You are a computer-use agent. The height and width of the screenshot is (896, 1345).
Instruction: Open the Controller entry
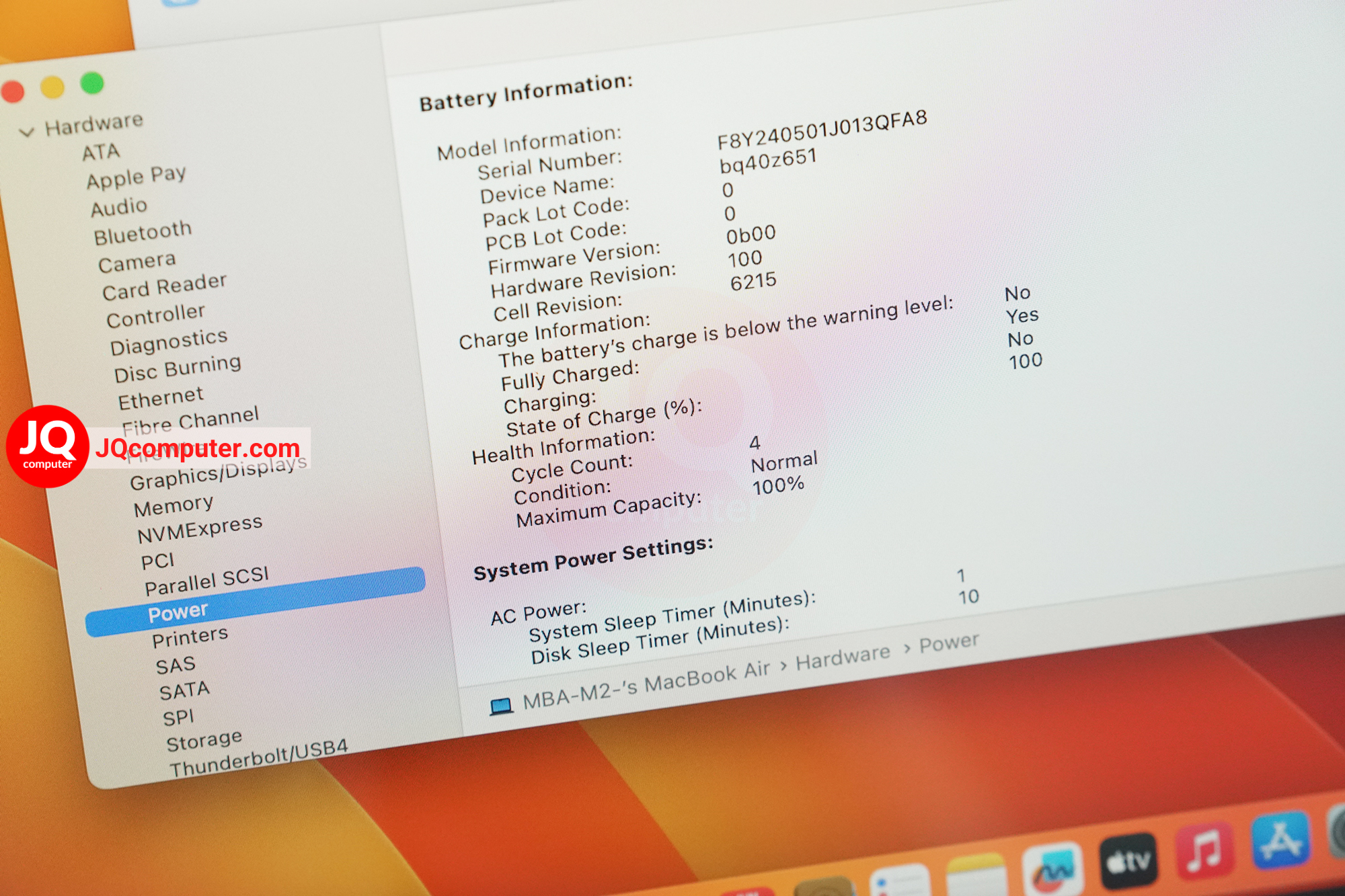[x=155, y=315]
